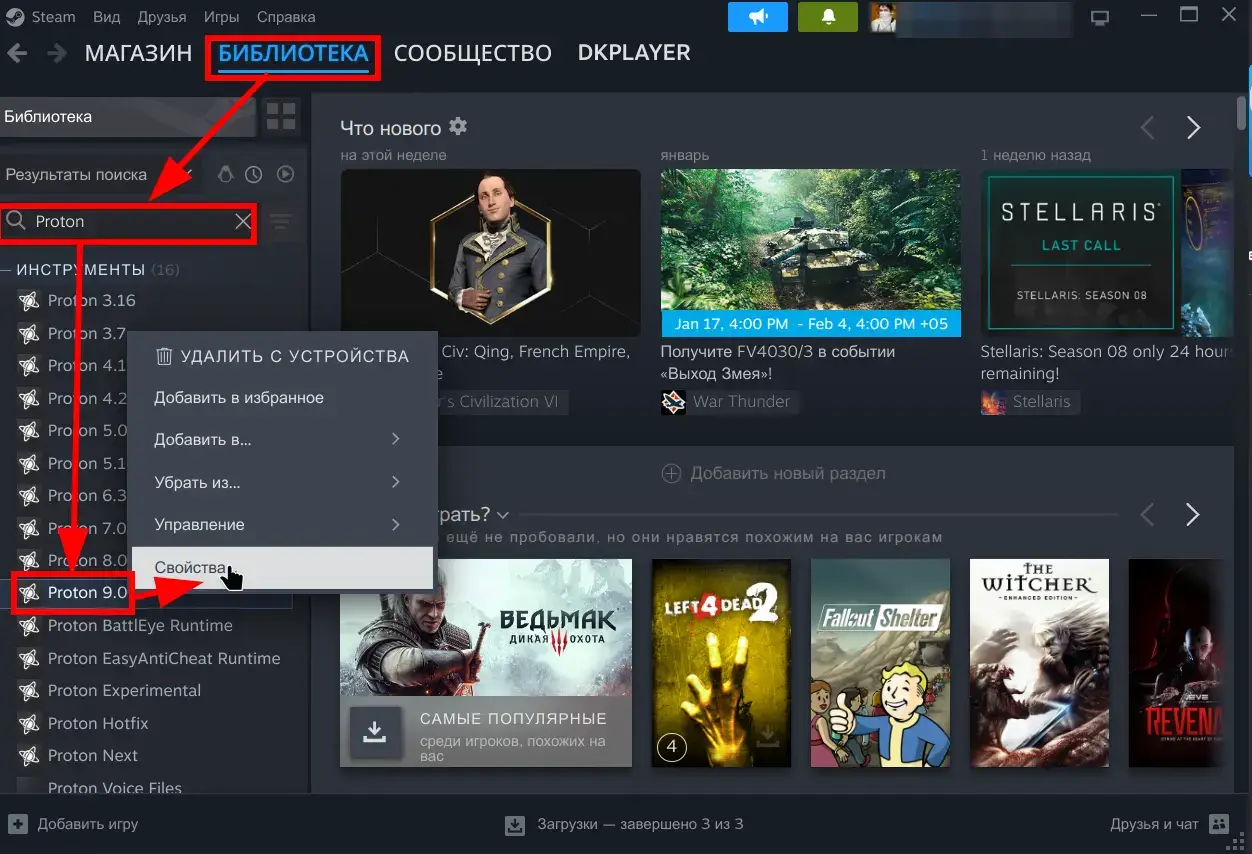The width and height of the screenshot is (1252, 854).
Task: Toggle the Linux penguin compatibility filter
Action: pos(225,174)
